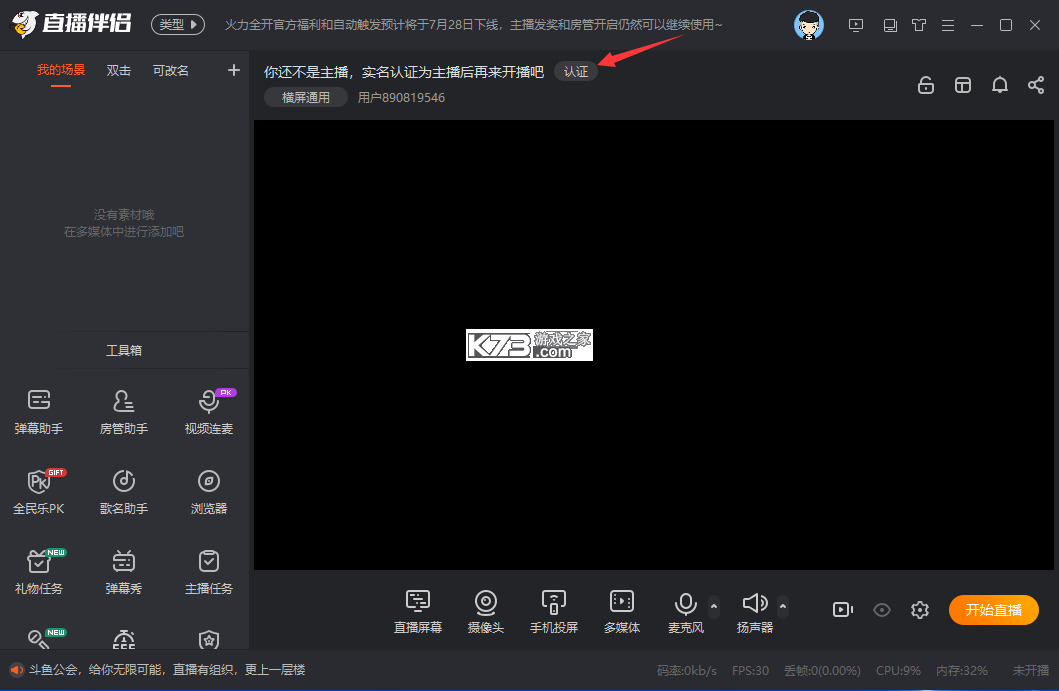The width and height of the screenshot is (1059, 691).
Task: Click the scrolling notice about 火力全开
Action: click(x=473, y=25)
